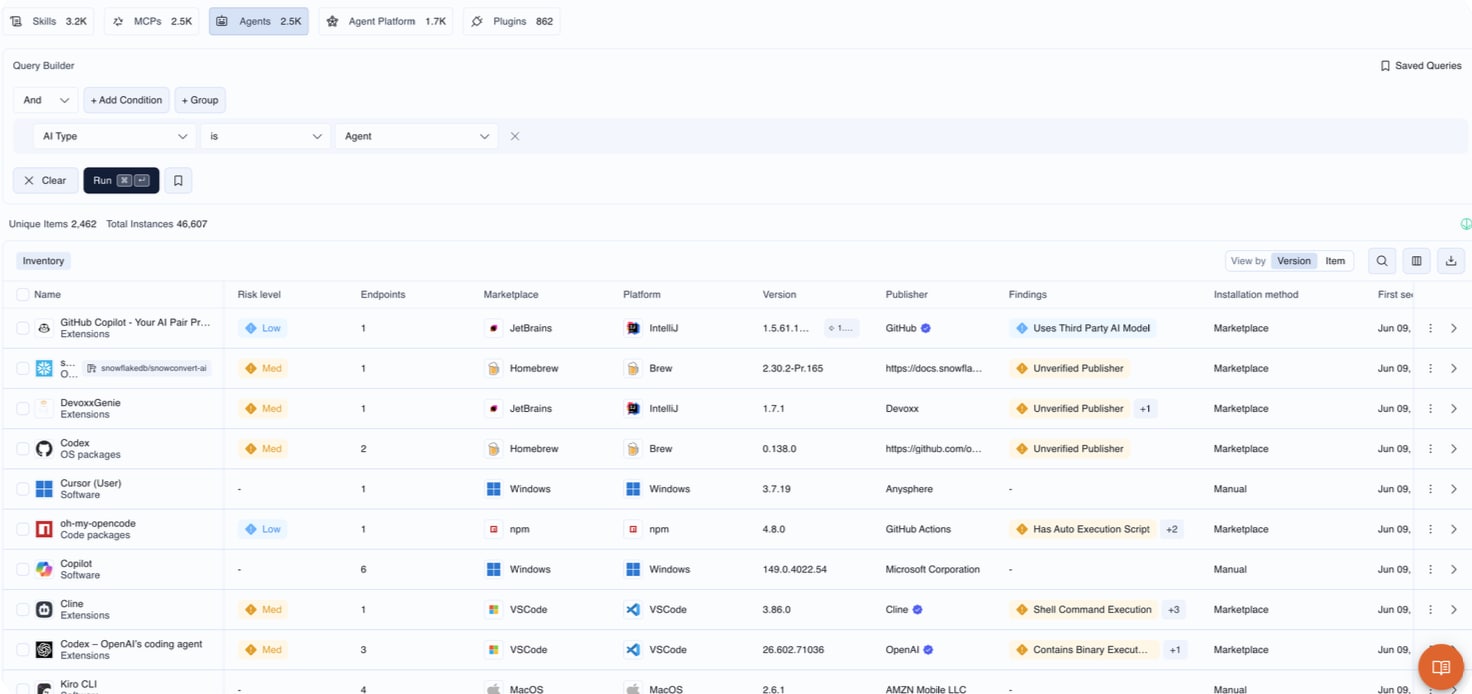Check the Cline row checkbox
This screenshot has width=1472, height=694.
coord(23,609)
